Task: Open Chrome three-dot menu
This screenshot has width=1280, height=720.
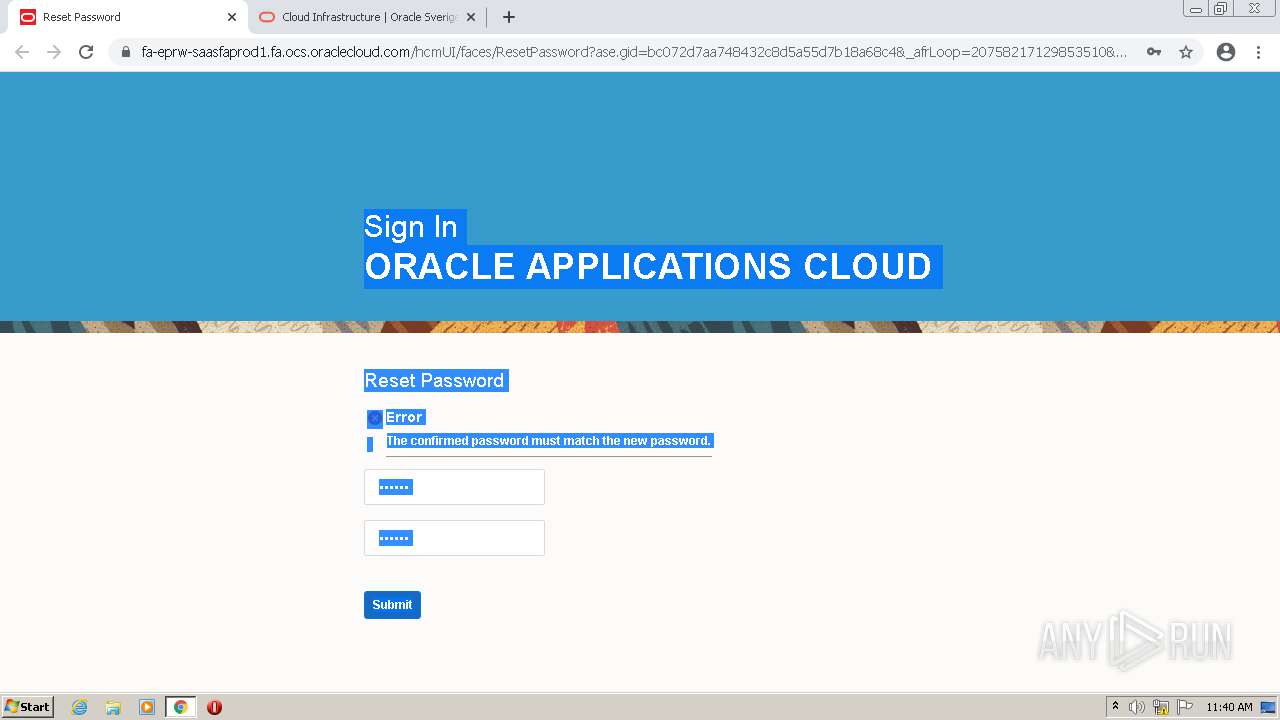Action: [1258, 52]
